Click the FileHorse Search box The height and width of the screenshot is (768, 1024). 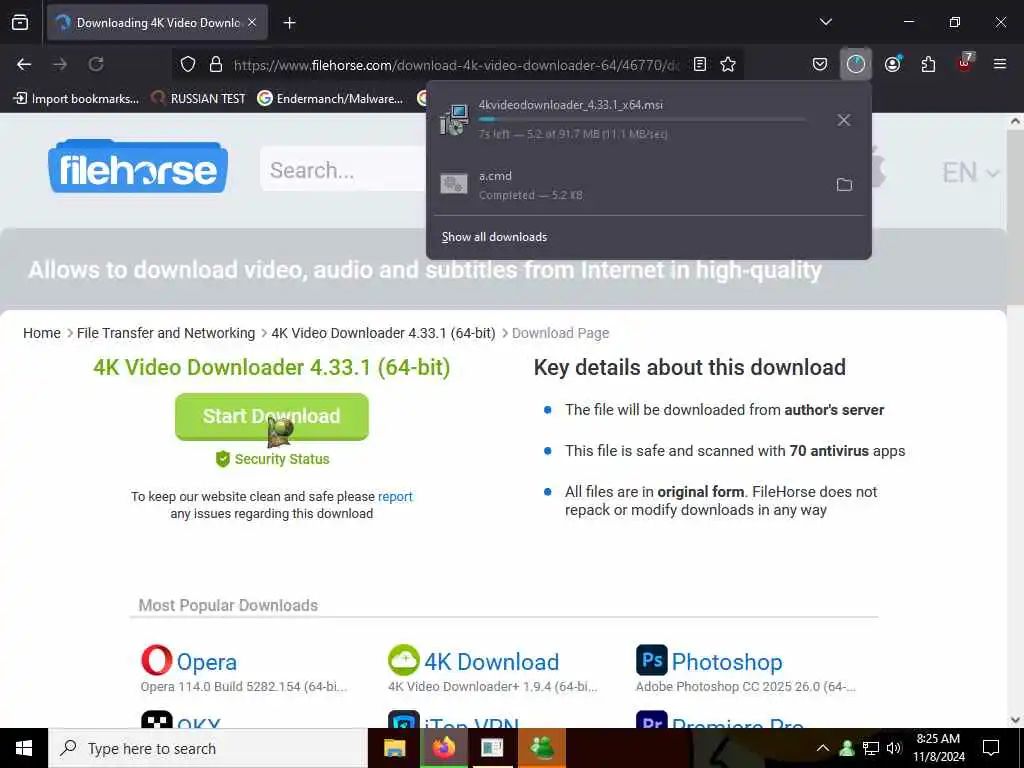tap(344, 170)
